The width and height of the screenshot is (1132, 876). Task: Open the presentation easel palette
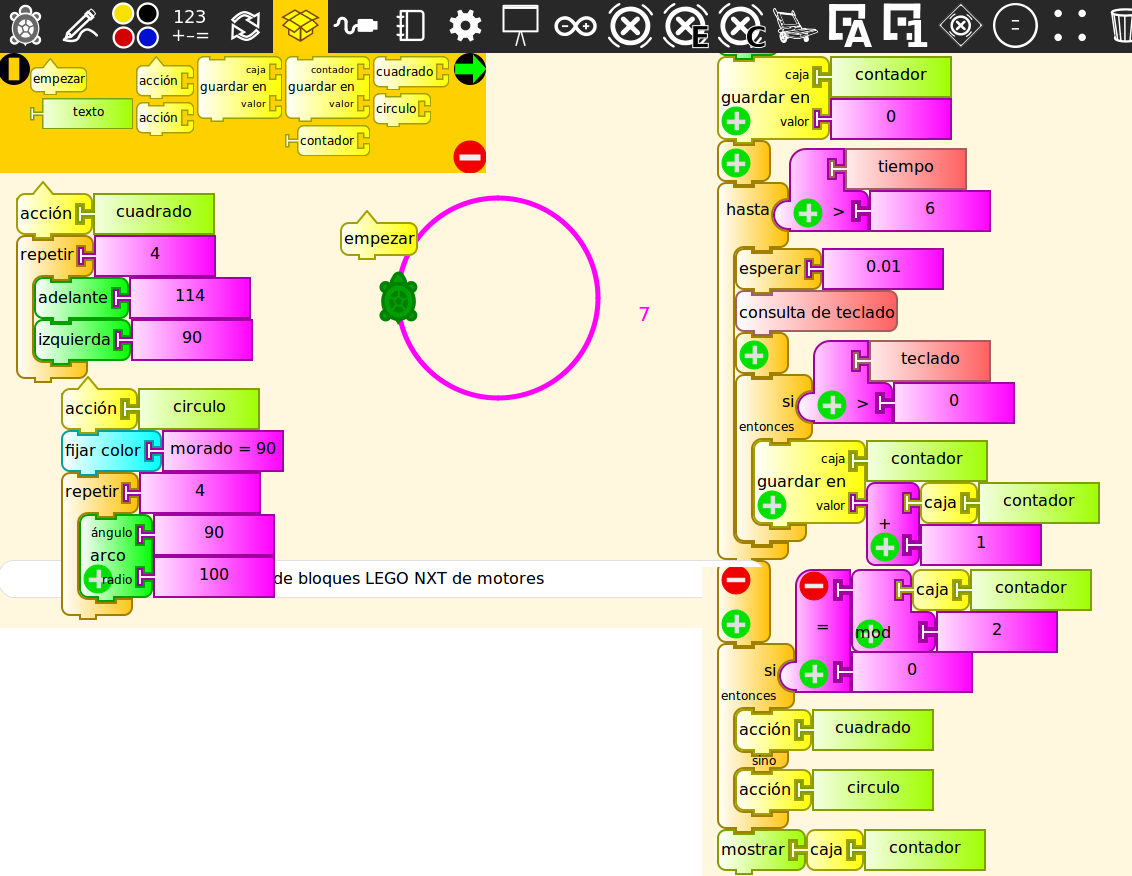[520, 26]
